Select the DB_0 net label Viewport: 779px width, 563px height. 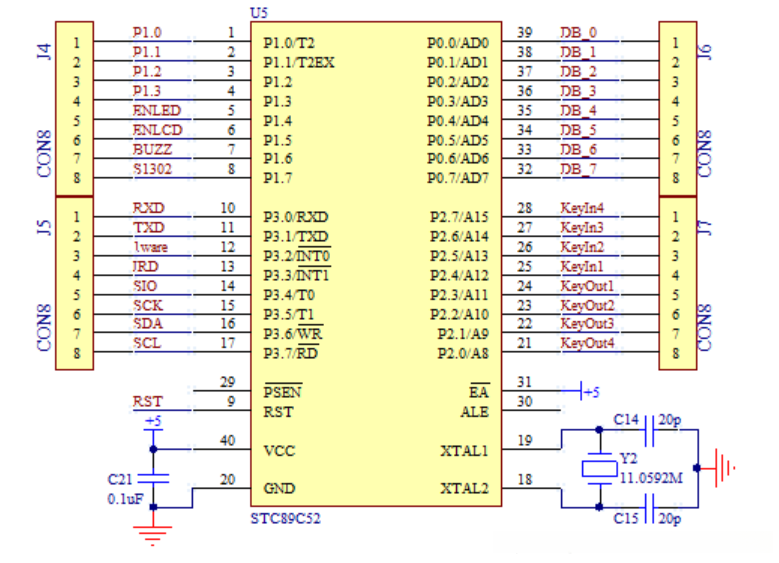tap(578, 33)
